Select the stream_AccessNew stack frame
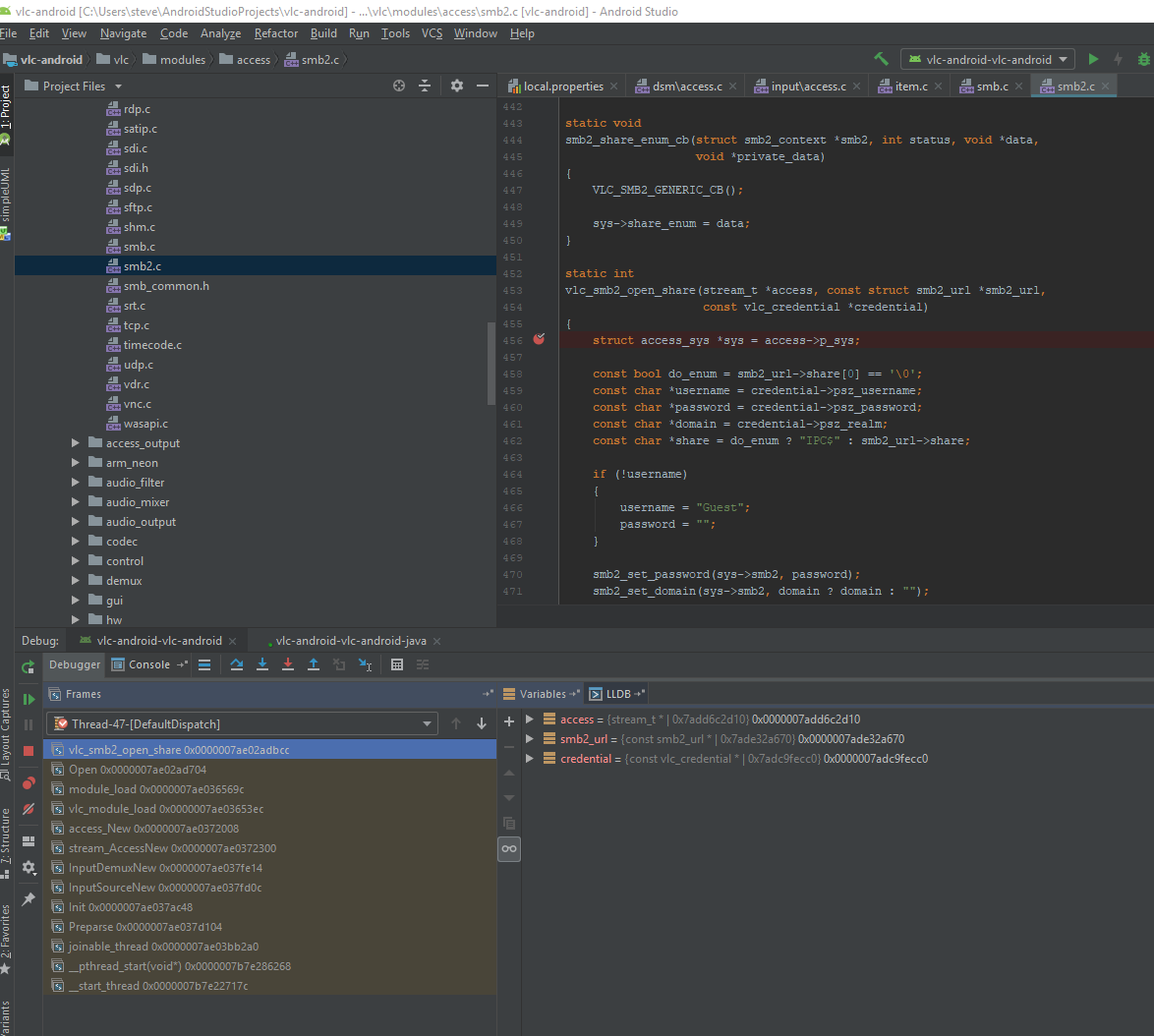This screenshot has height=1036, width=1154. (269, 848)
